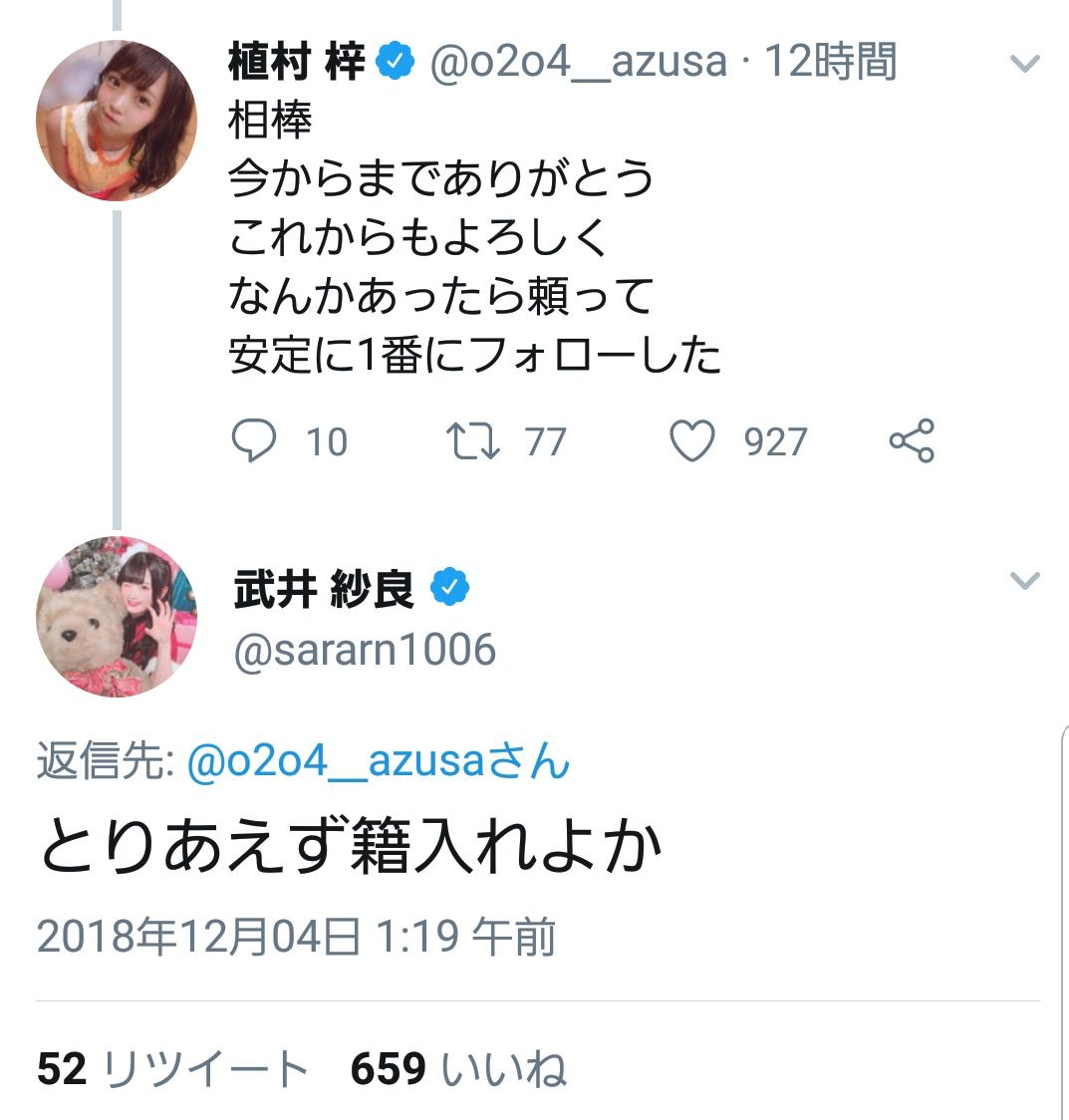Click verified badge next to 植村 梓
The image size is (1069, 1120).
(396, 63)
